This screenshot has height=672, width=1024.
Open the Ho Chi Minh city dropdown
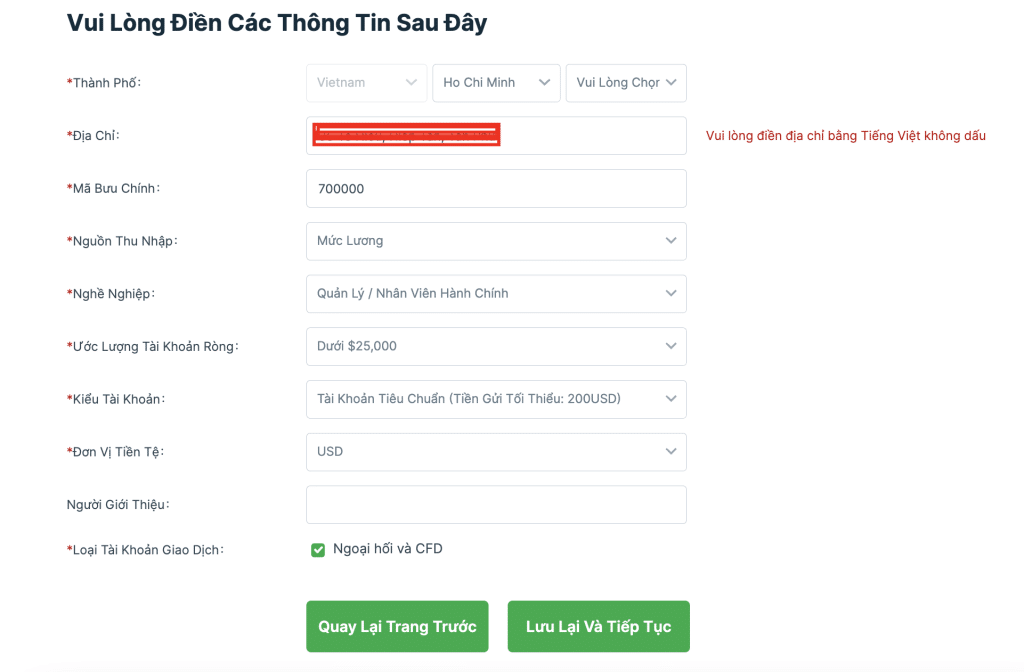[496, 83]
